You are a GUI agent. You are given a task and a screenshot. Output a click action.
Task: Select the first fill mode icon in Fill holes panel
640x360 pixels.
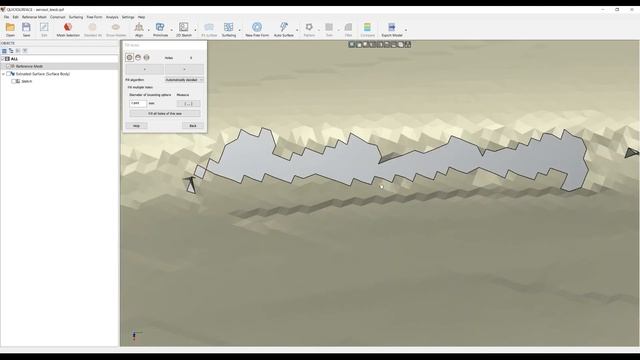tap(129, 58)
